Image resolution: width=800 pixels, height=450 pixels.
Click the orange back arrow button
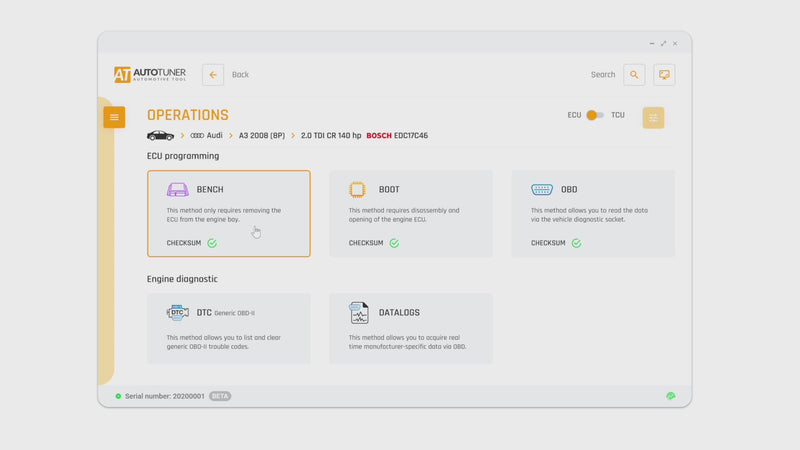(213, 75)
